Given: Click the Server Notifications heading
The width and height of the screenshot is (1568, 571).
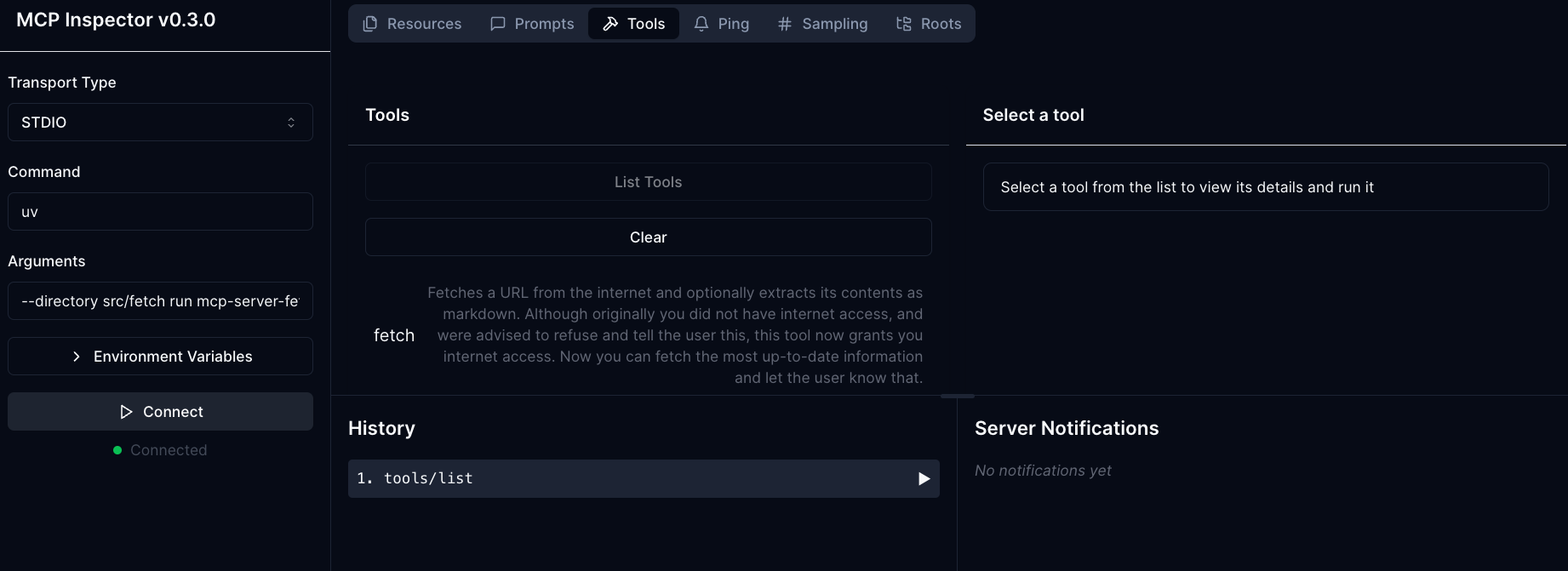Looking at the screenshot, I should (x=1067, y=428).
